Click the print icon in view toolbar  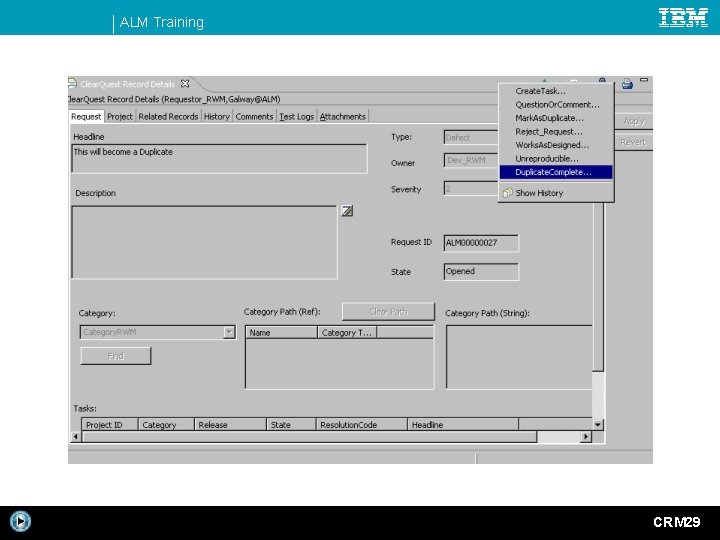pyautogui.click(x=627, y=84)
